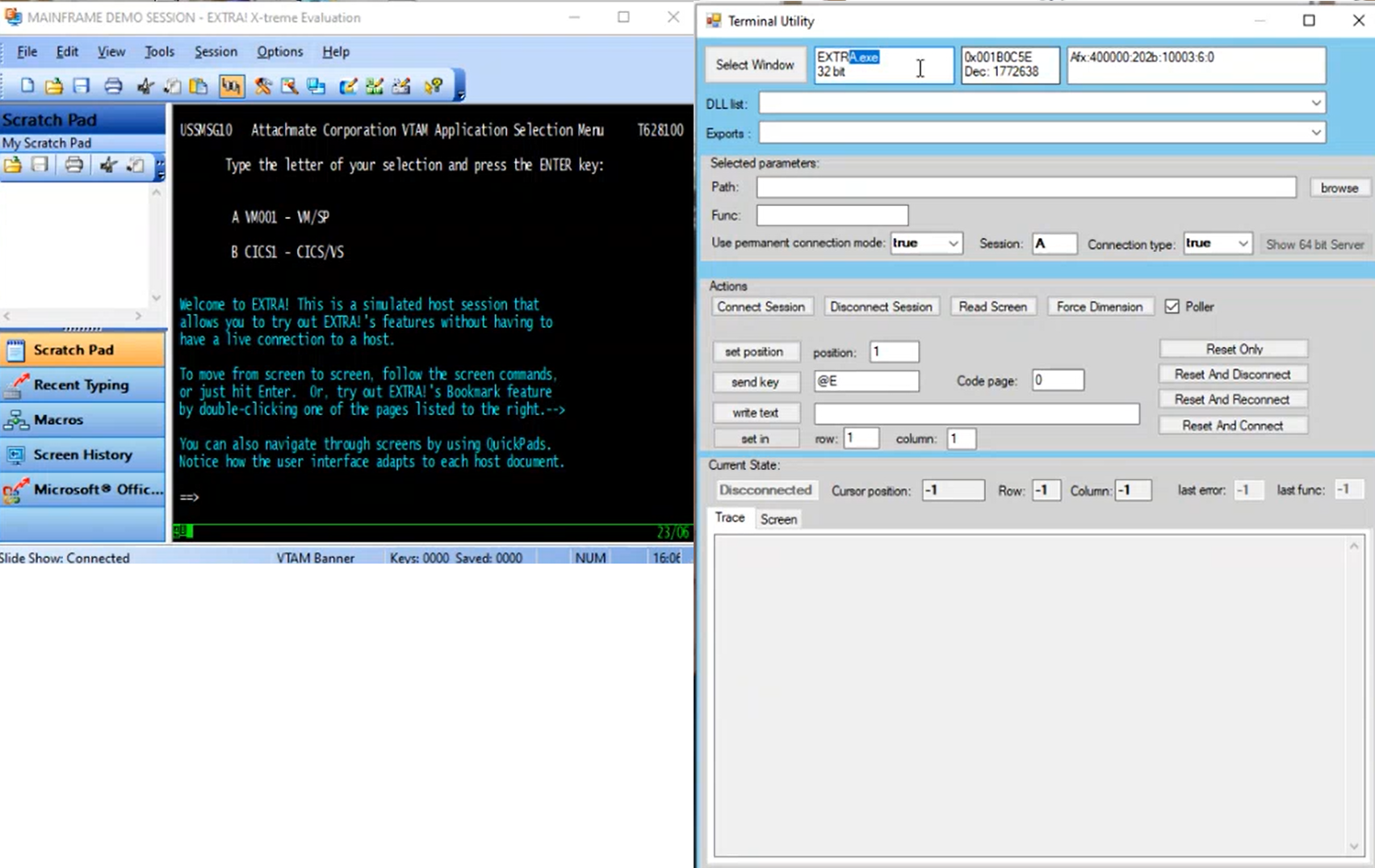Open the Options menu
The image size is (1375, 868).
pyautogui.click(x=279, y=51)
